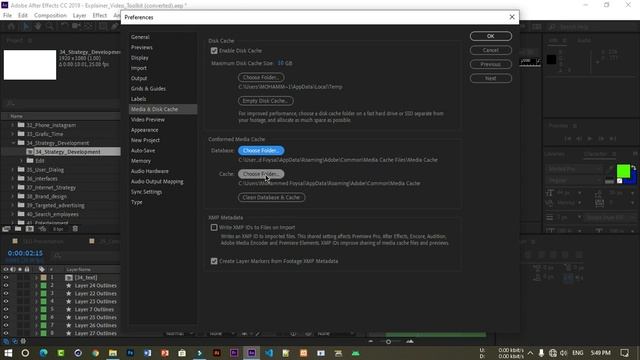Open Windows Start menu
640x360 pixels.
pyautogui.click(x=8, y=353)
